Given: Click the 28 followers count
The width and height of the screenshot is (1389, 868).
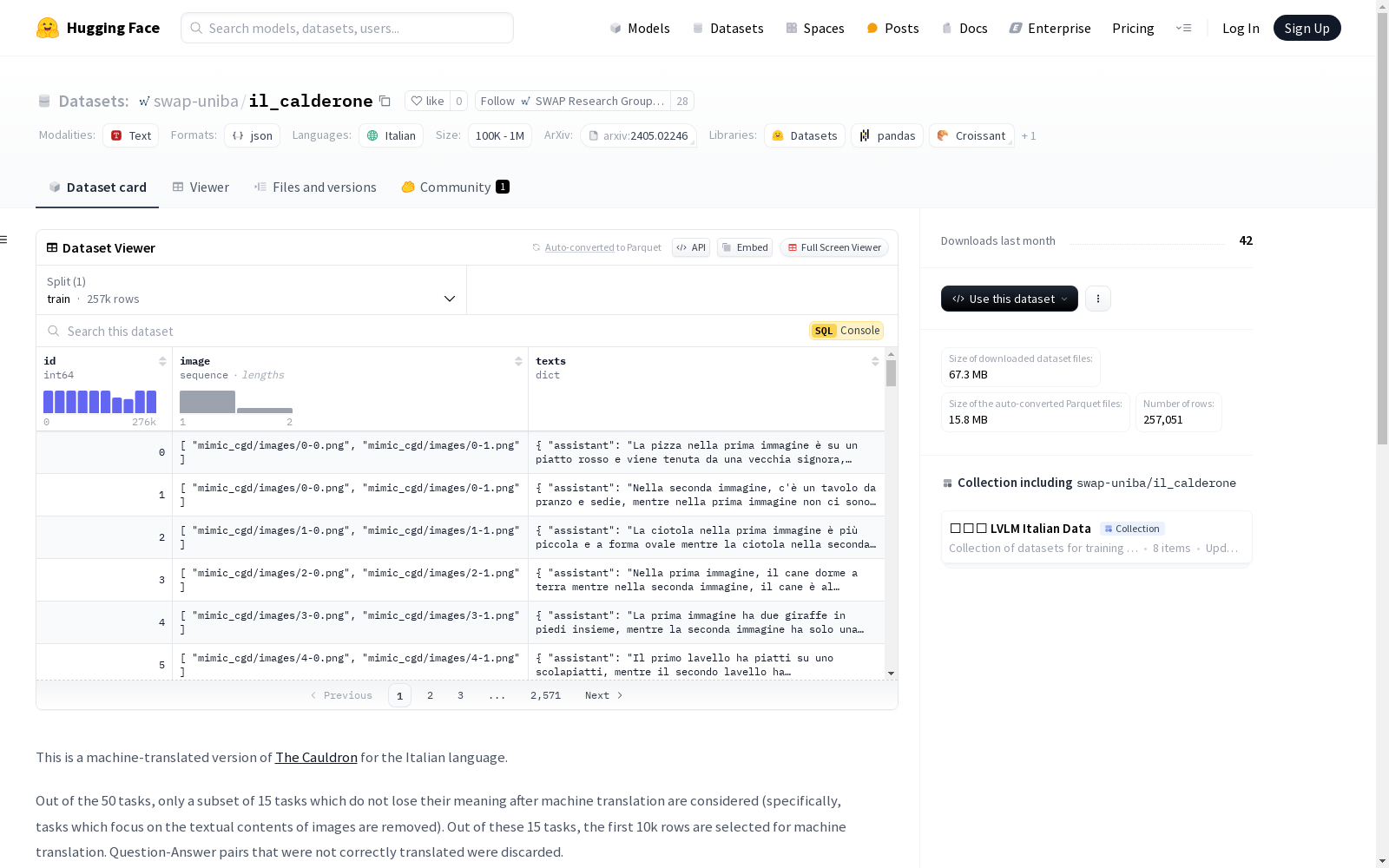Looking at the screenshot, I should (682, 101).
